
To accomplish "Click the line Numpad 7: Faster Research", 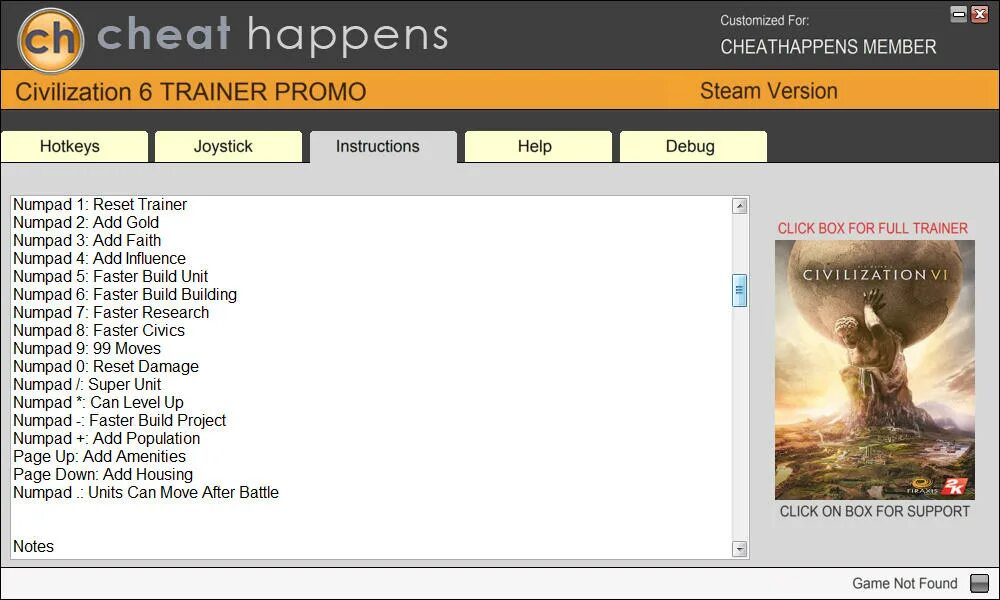I will click(x=111, y=312).
